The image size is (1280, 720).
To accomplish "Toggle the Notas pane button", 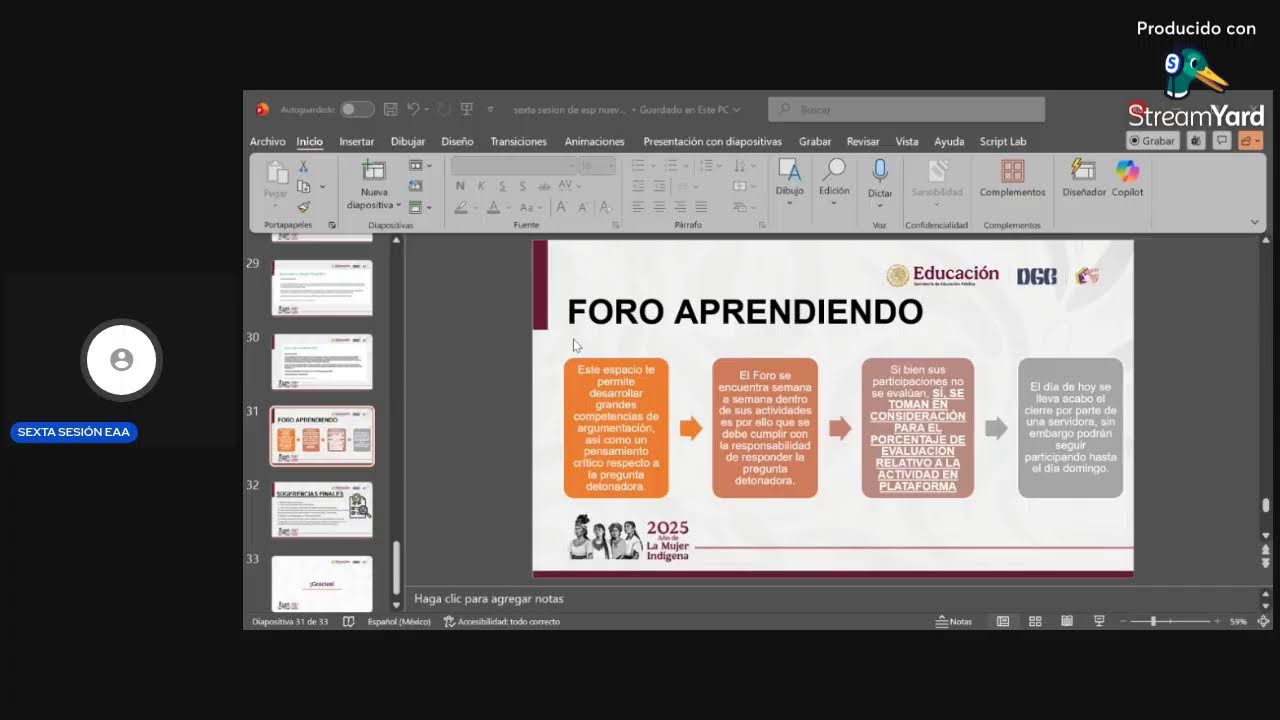I will [954, 621].
